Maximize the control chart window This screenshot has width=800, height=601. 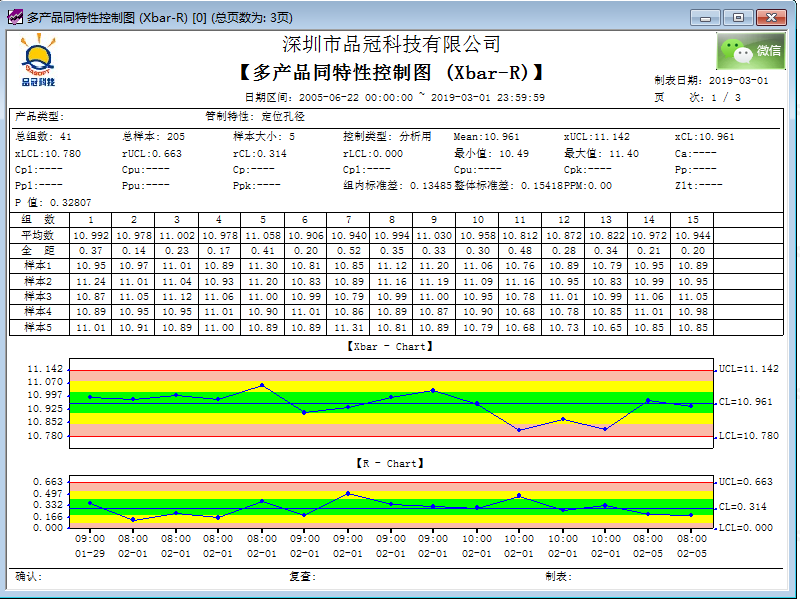pyautogui.click(x=738, y=18)
